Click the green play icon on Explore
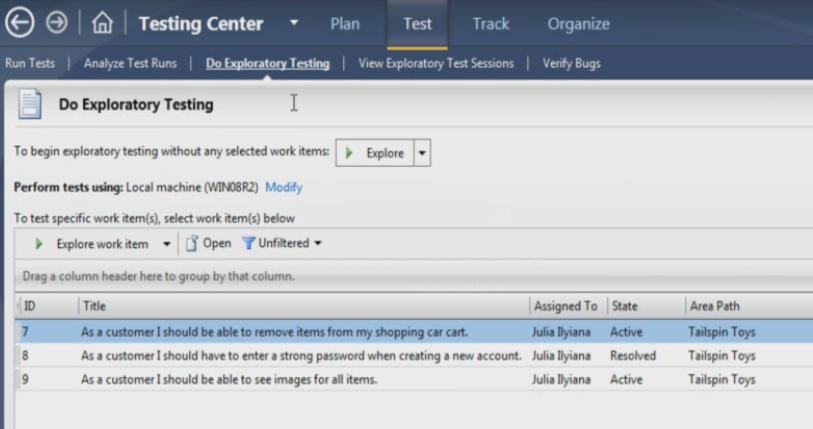This screenshot has width=813, height=429. (349, 153)
